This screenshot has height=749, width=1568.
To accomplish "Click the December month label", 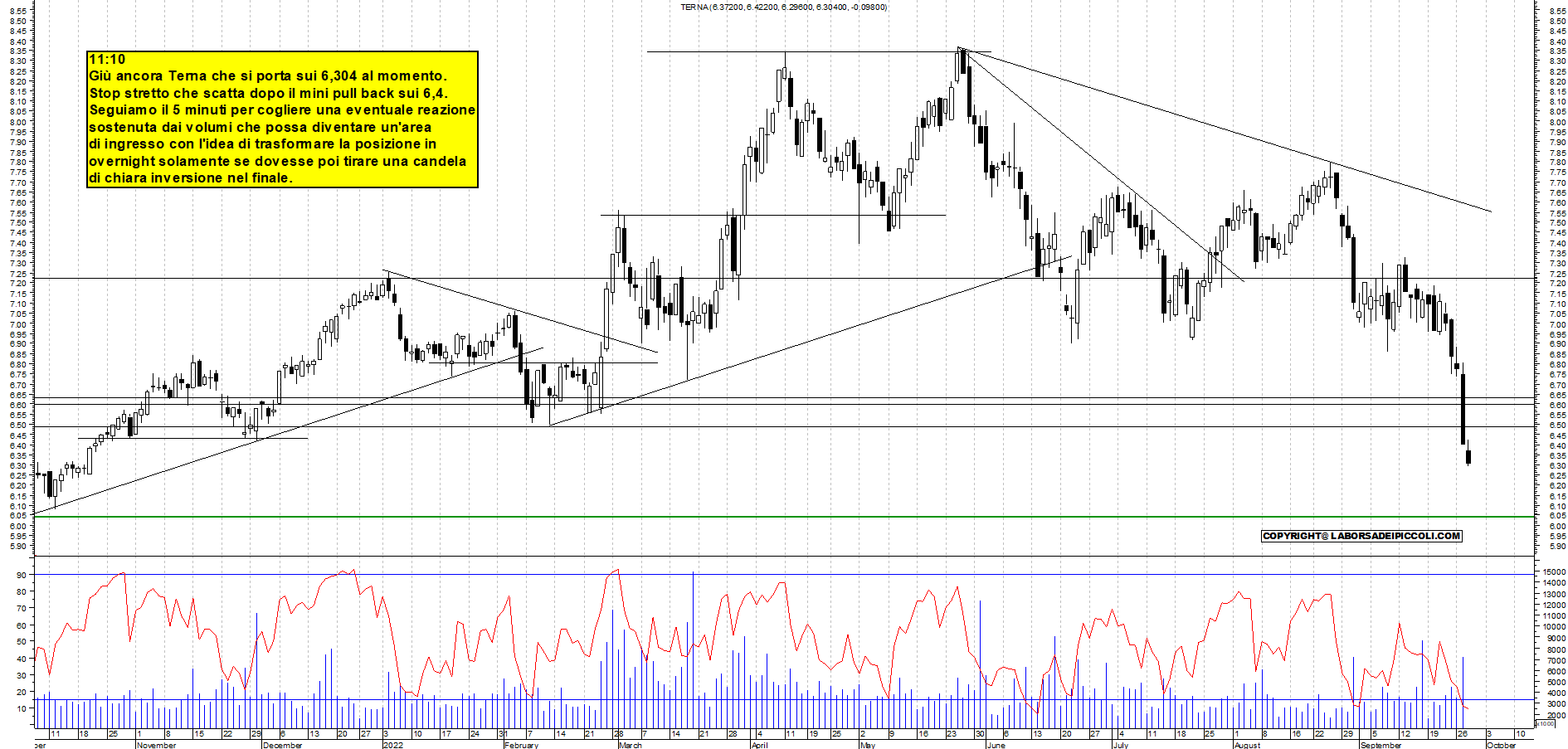I will click(x=282, y=745).
